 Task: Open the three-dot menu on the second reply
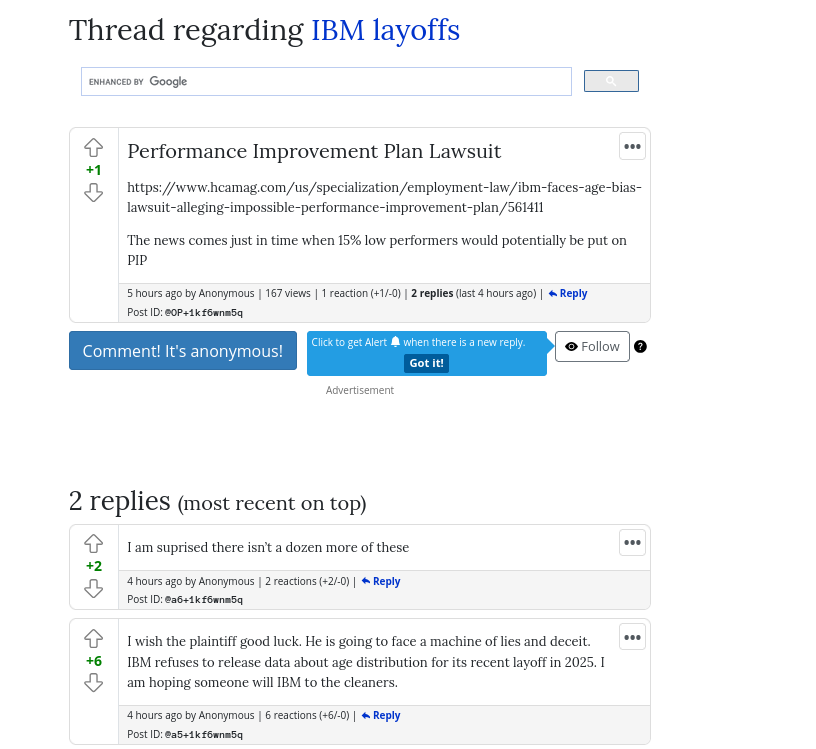point(632,636)
